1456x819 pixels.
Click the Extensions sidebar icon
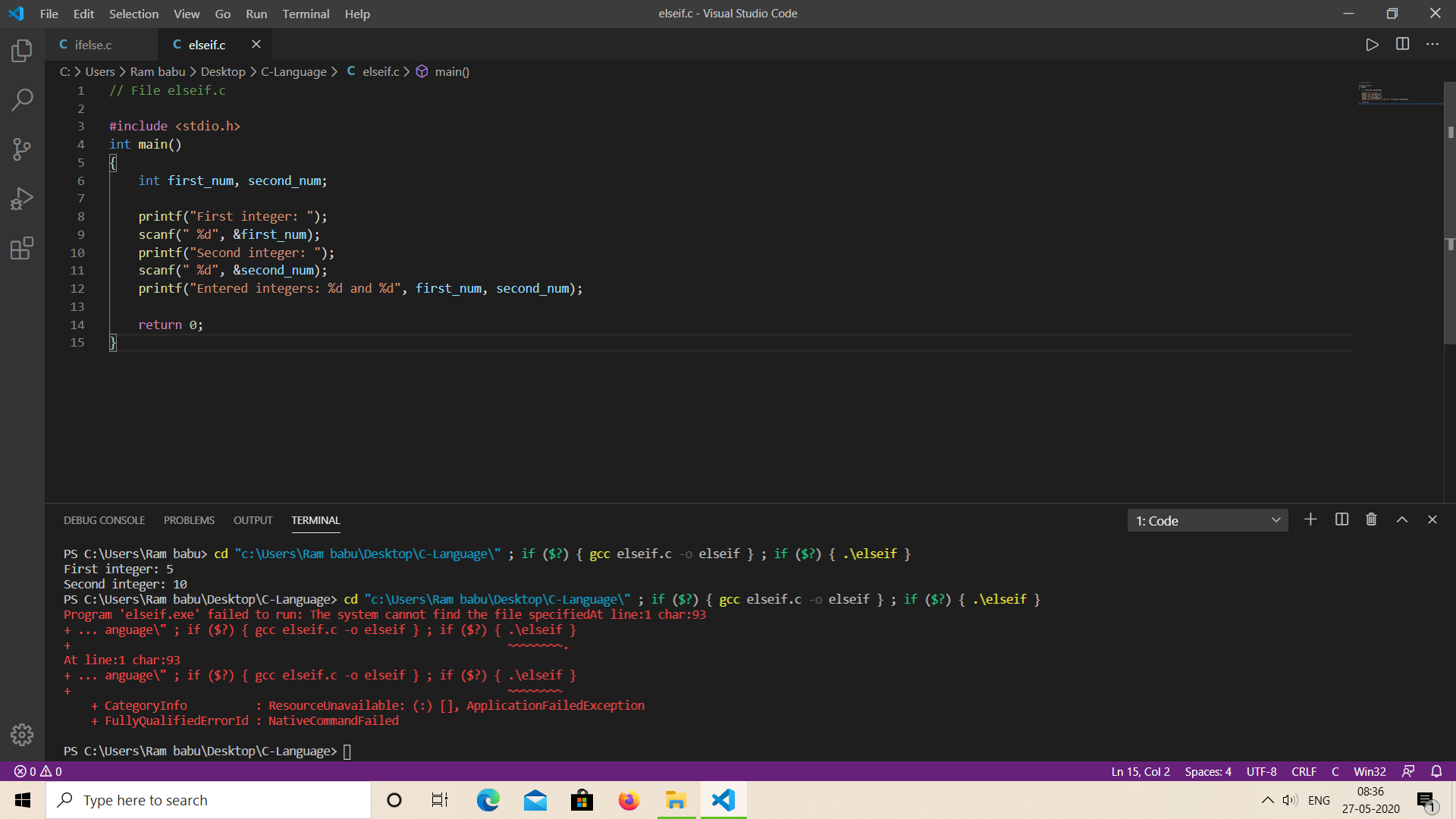22,248
